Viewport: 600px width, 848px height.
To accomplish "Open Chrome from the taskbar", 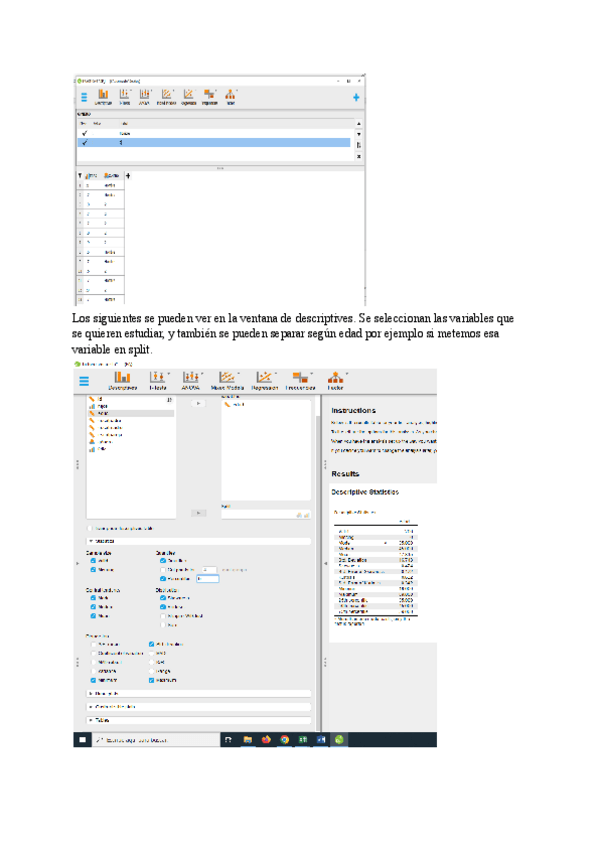I will tap(285, 740).
